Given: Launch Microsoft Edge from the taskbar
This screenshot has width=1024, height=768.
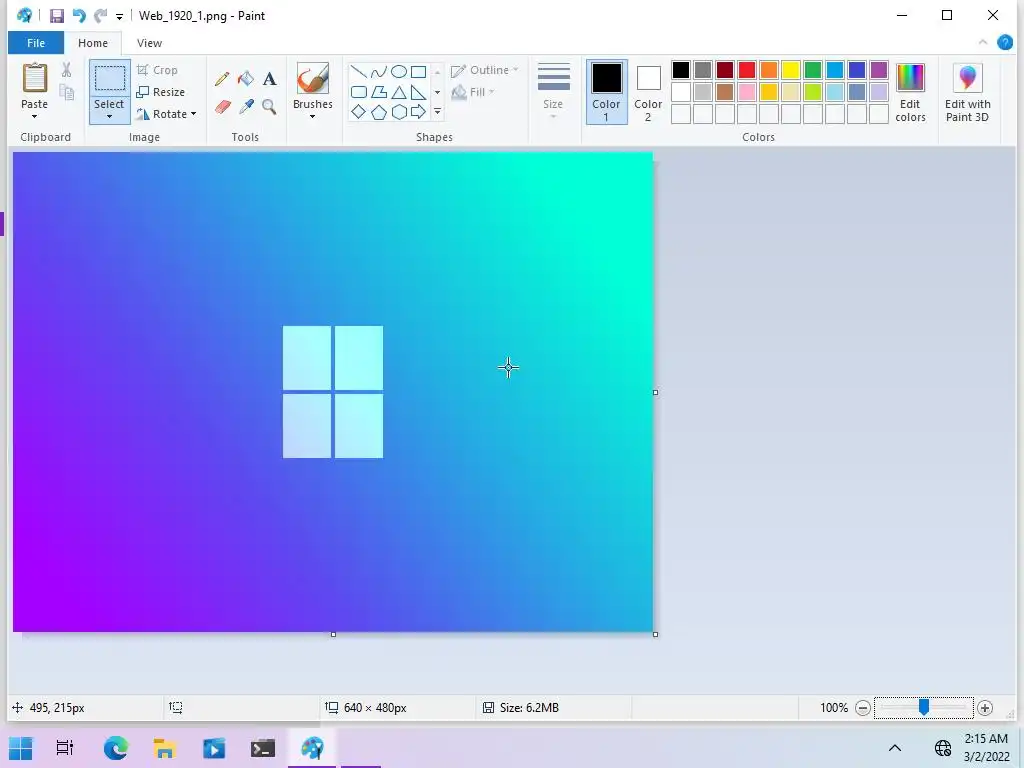Looking at the screenshot, I should (116, 748).
